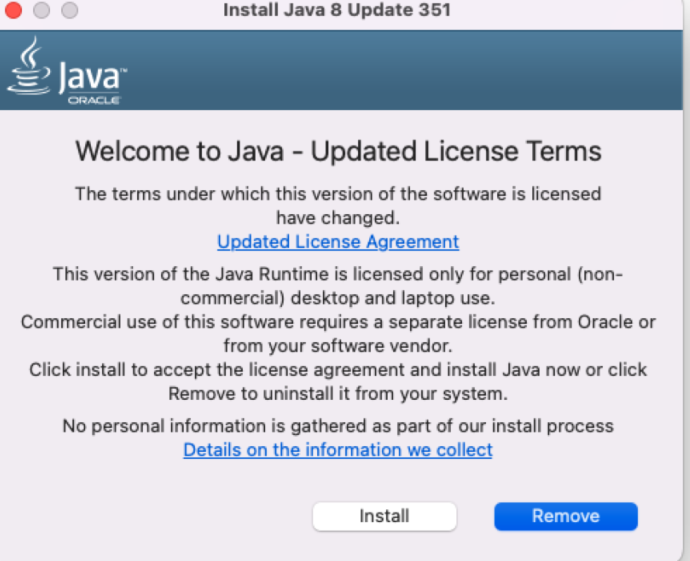Click the Install Java 8 Update 351 title
The width and height of the screenshot is (690, 561).
[336, 11]
